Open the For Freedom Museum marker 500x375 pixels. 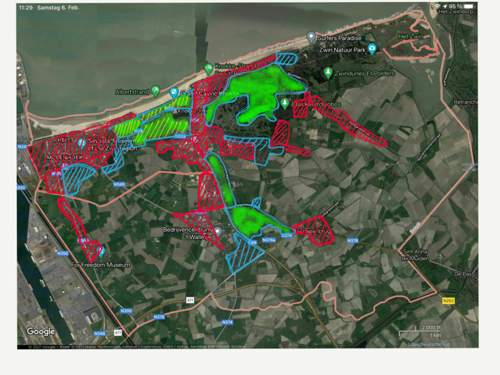[x=103, y=250]
